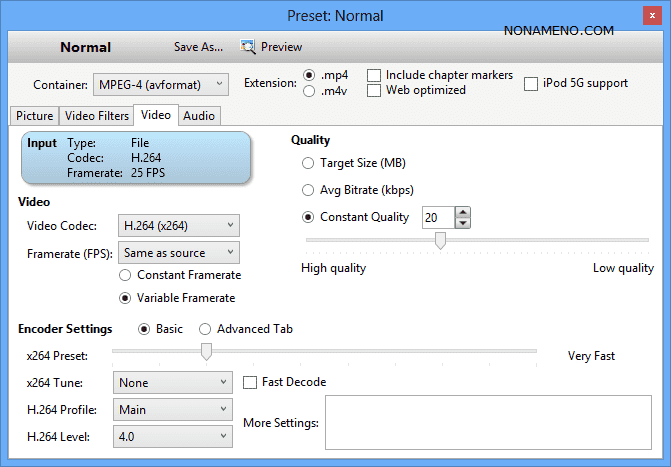Select the .m4v extension radio button

pos(309,91)
